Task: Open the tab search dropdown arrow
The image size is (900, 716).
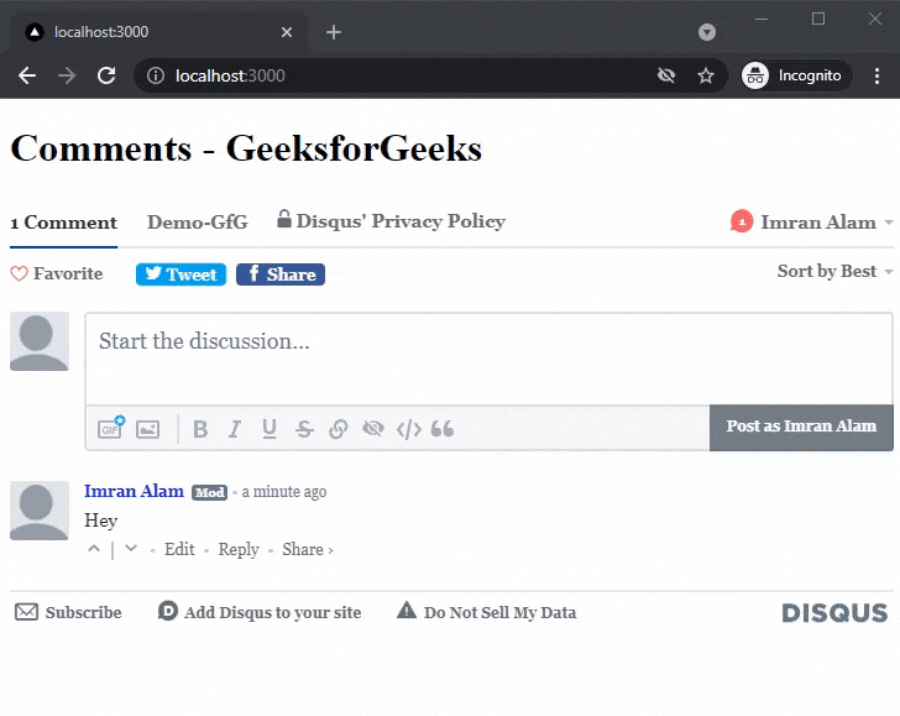Action: point(707,32)
